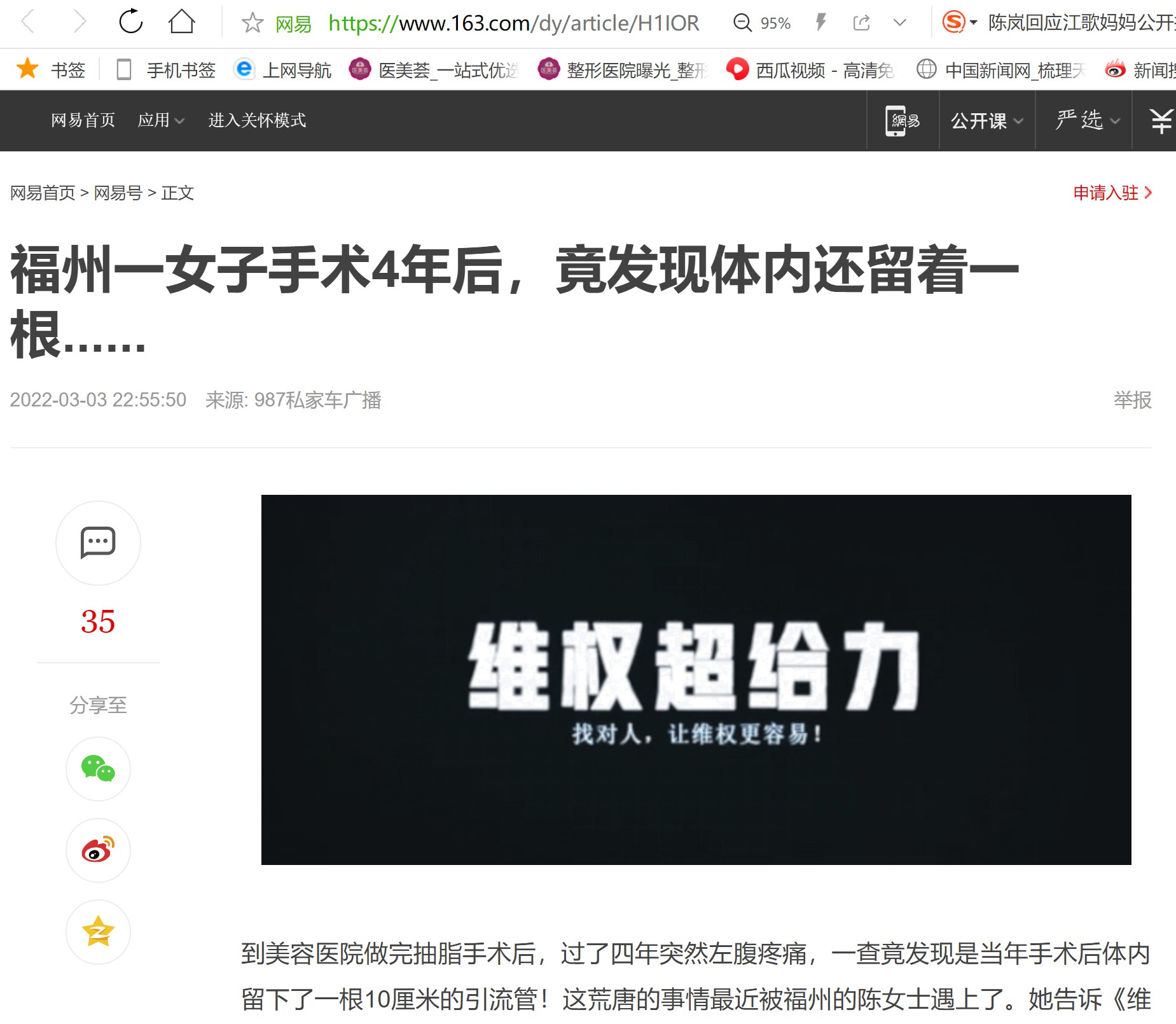1176x1024 pixels.
Task: Click the 举报 report link
Action: (x=1133, y=400)
